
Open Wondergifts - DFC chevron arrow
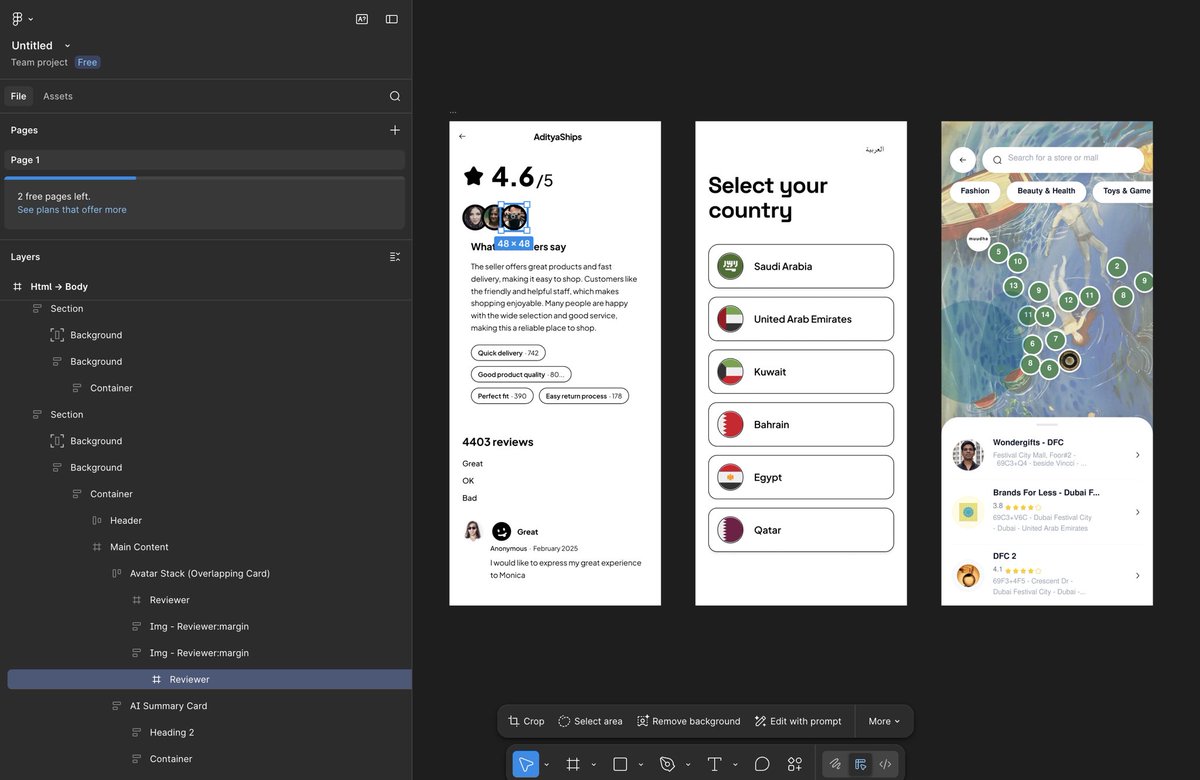coord(1138,455)
